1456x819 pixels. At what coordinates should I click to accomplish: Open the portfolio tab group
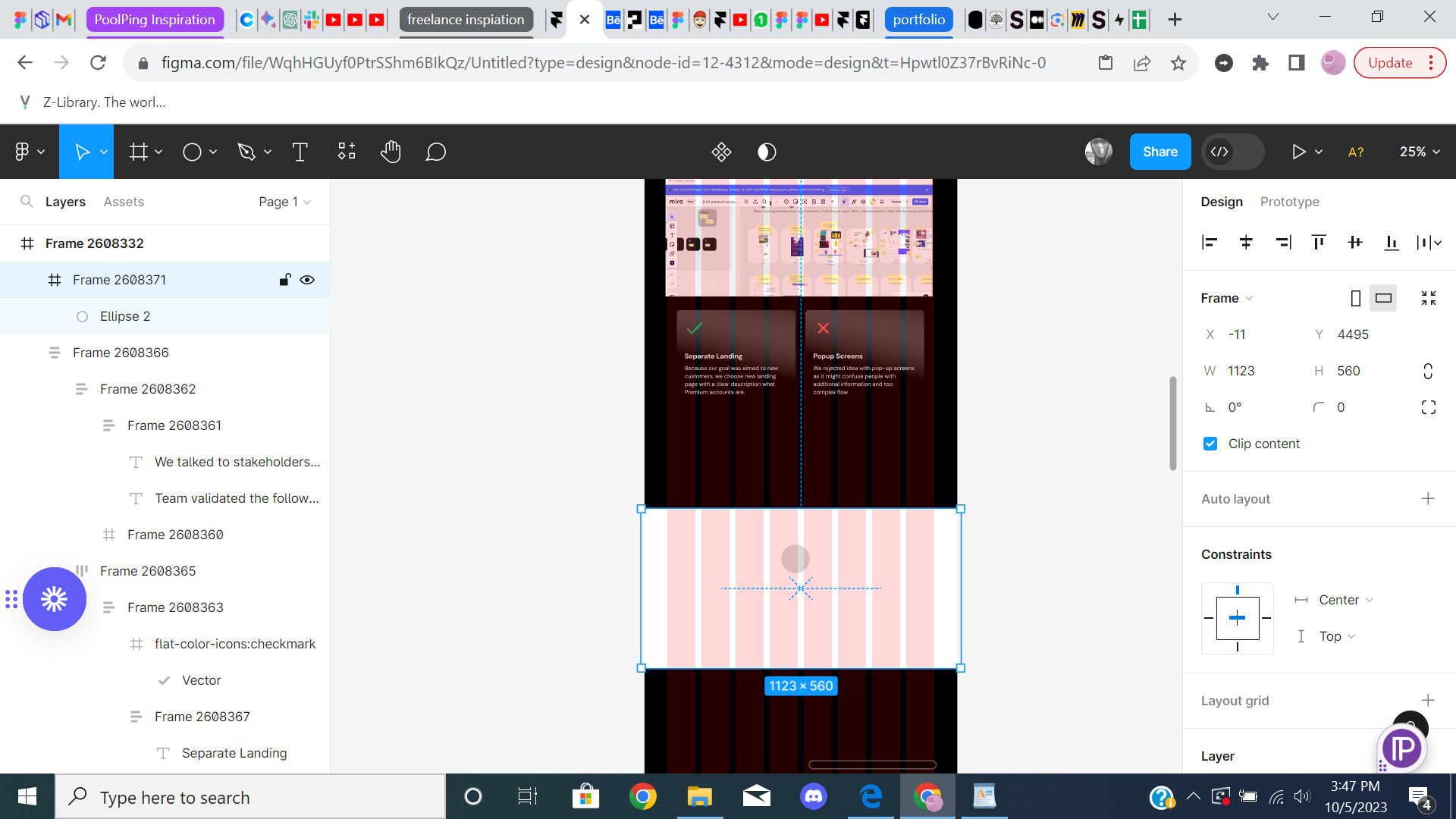(918, 20)
